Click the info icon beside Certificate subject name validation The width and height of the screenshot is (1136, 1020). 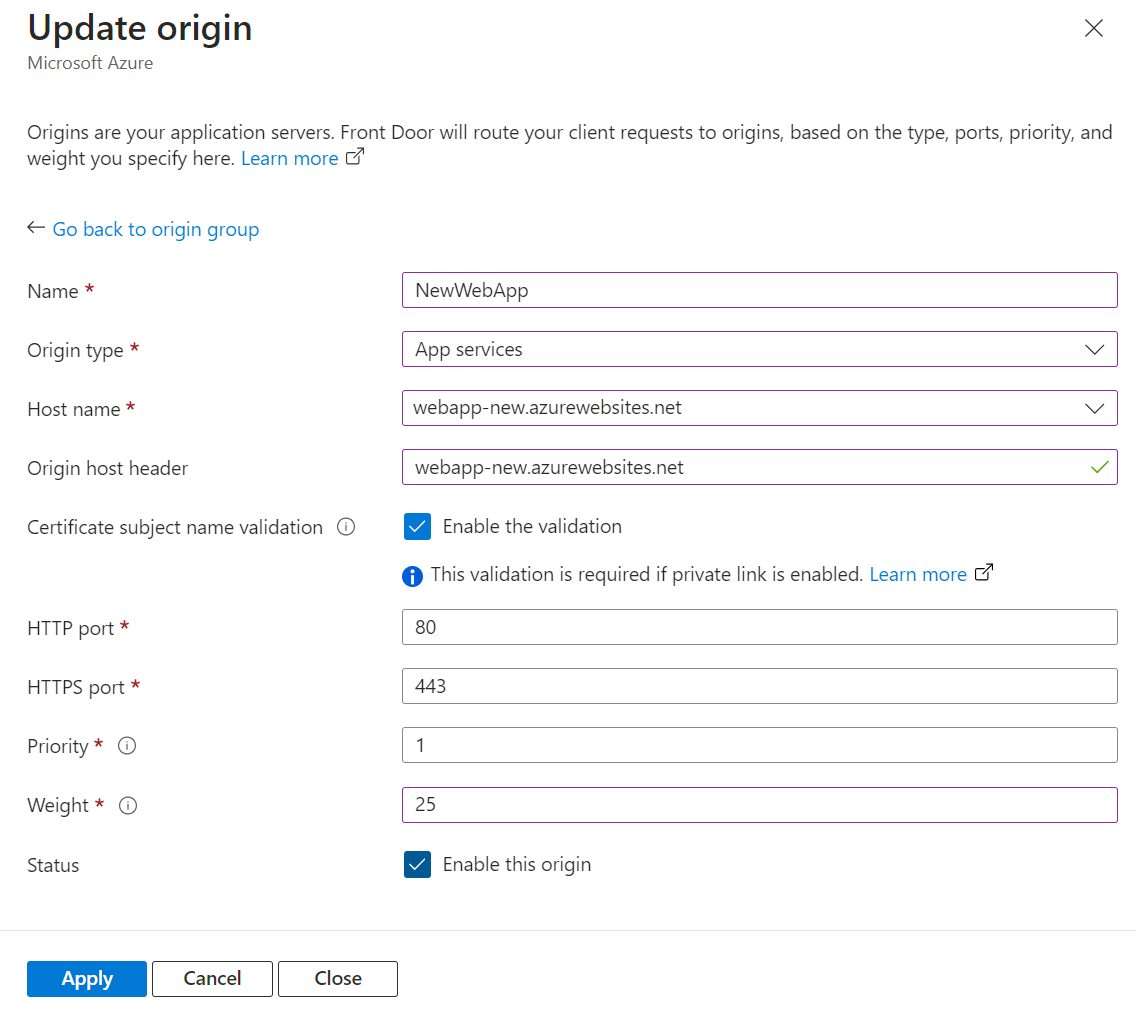pos(347,526)
